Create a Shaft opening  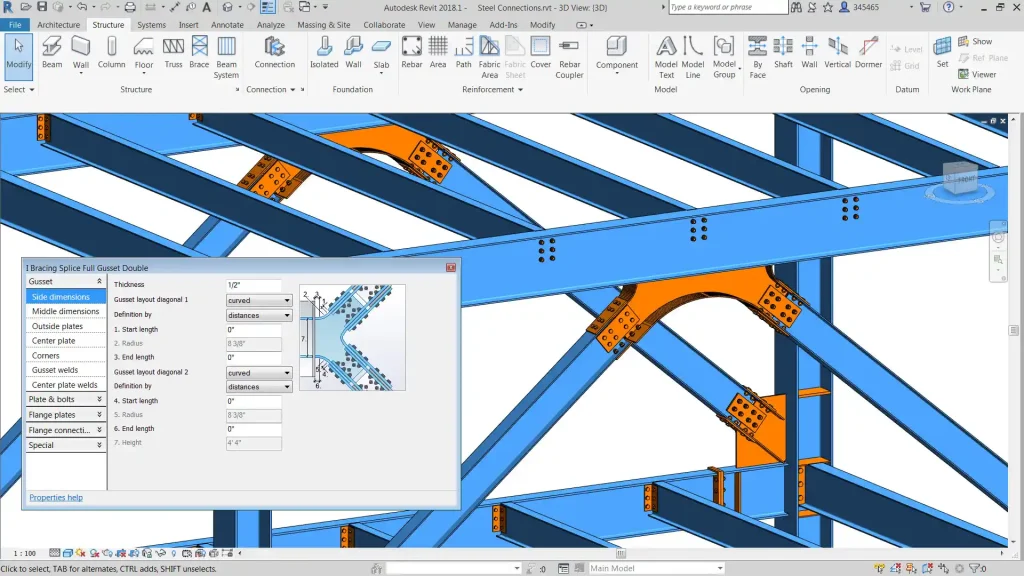coord(782,55)
